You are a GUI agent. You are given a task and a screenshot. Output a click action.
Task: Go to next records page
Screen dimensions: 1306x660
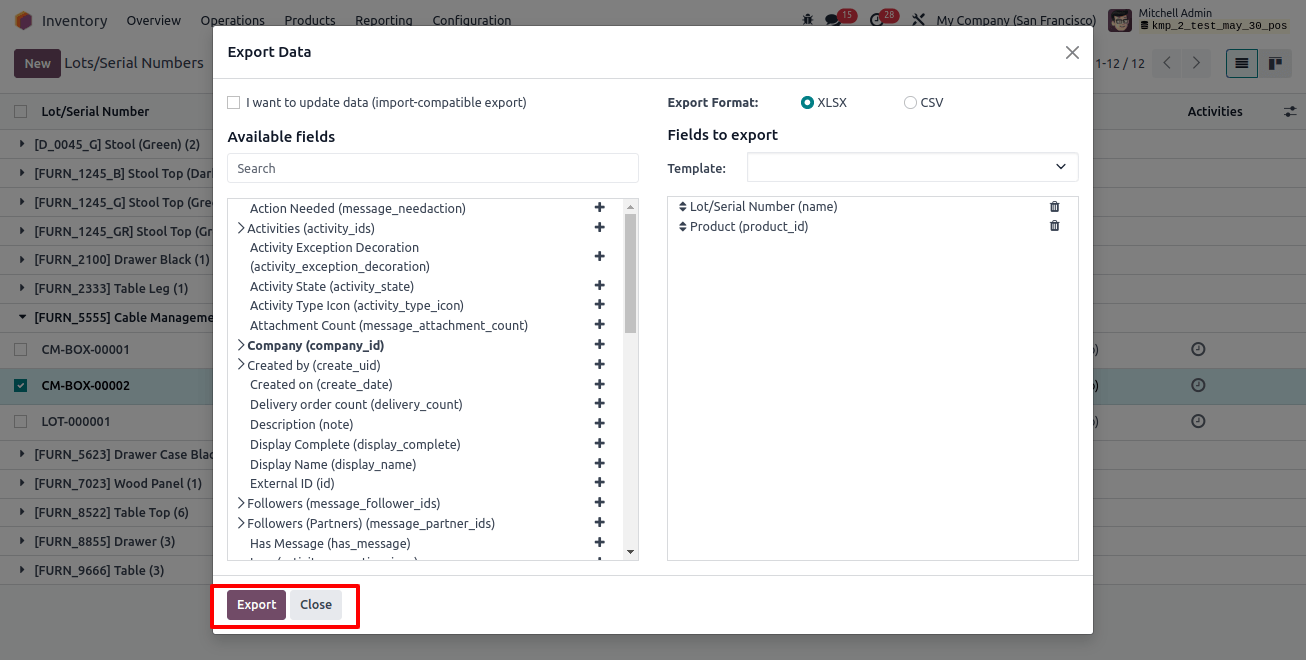(x=1196, y=63)
